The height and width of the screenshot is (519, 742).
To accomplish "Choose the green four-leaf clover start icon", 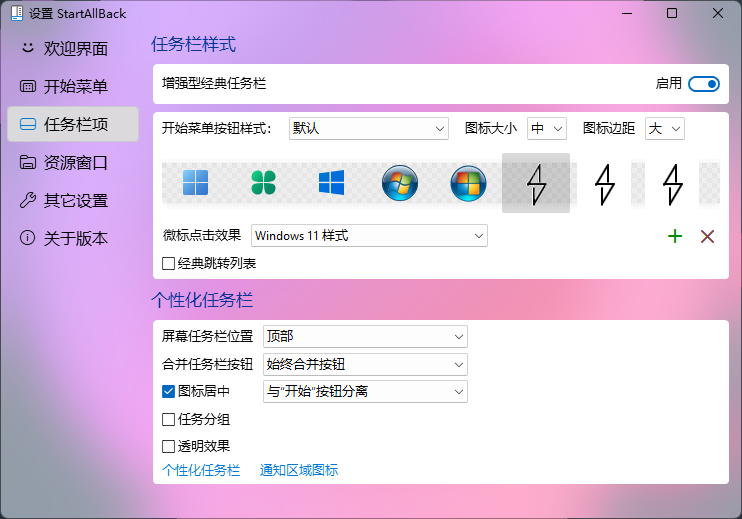I will [264, 183].
